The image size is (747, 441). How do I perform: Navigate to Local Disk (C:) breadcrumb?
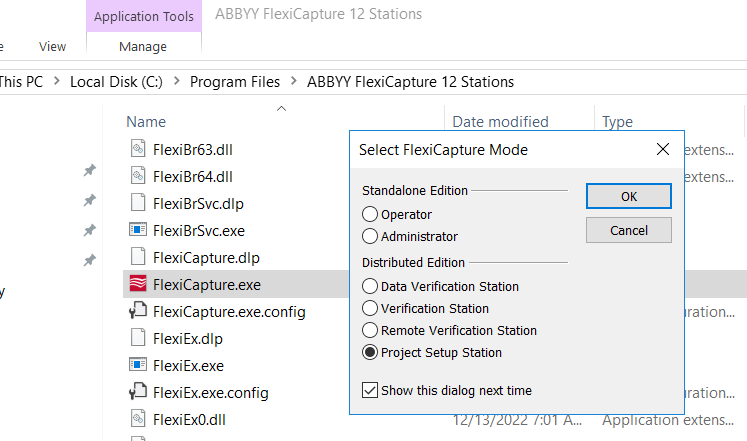pos(116,82)
